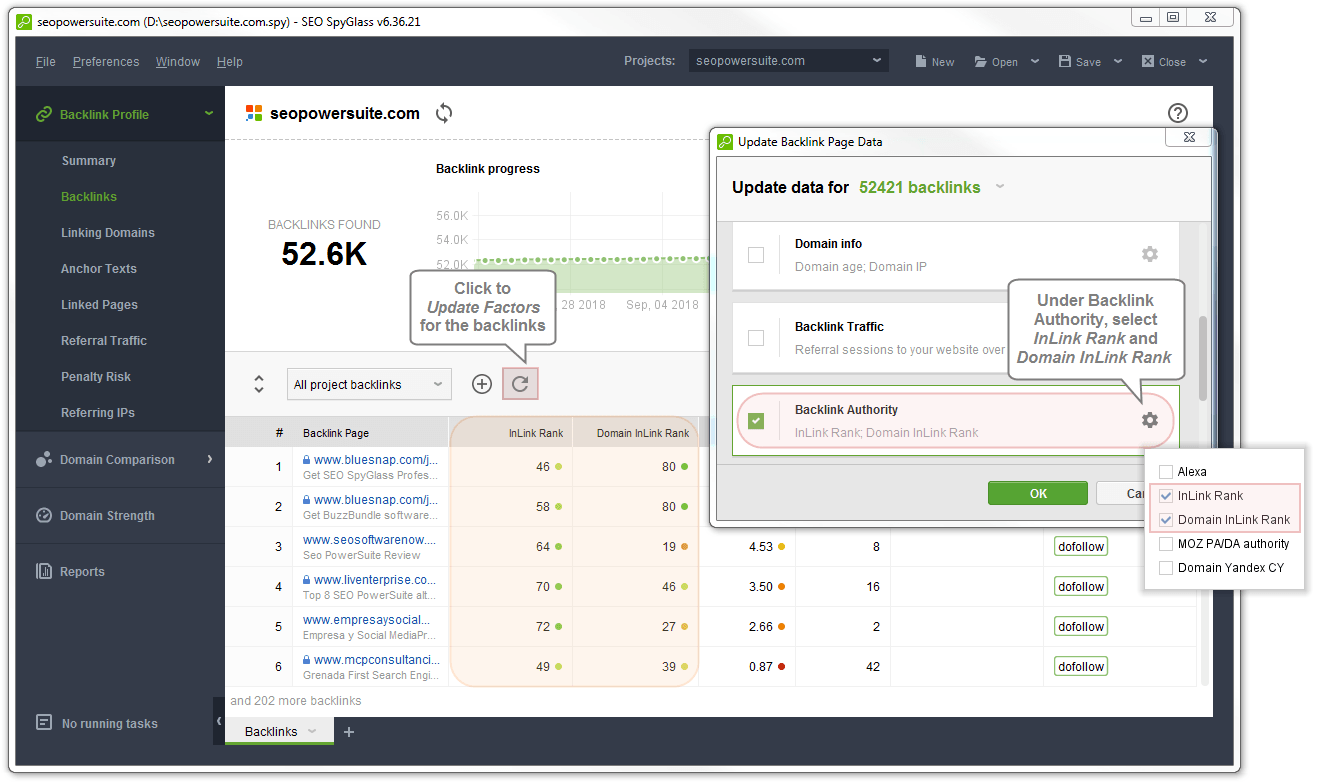Collapse the Backlink Profile section chevron

209,113
